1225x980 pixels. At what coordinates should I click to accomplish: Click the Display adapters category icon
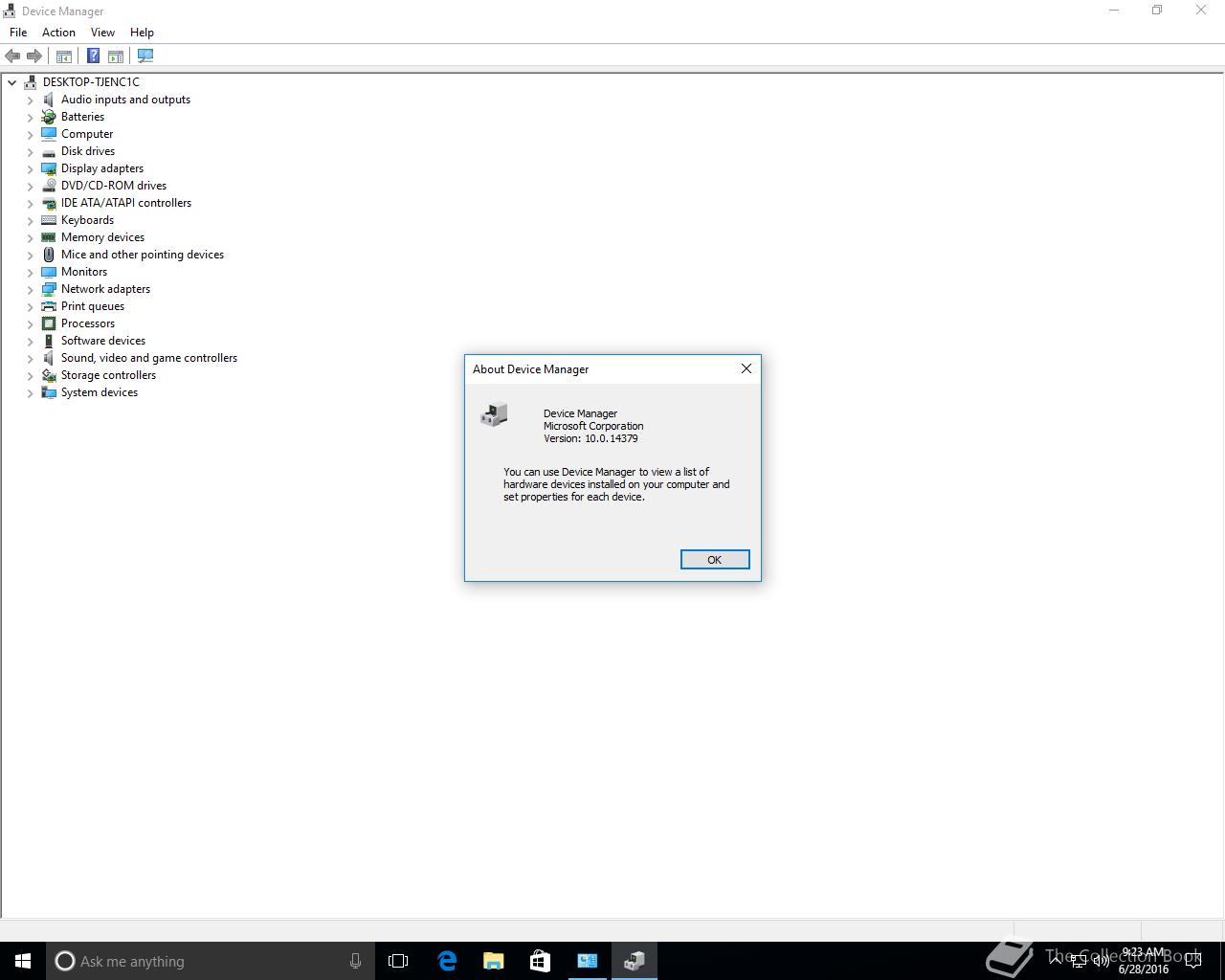pyautogui.click(x=49, y=168)
